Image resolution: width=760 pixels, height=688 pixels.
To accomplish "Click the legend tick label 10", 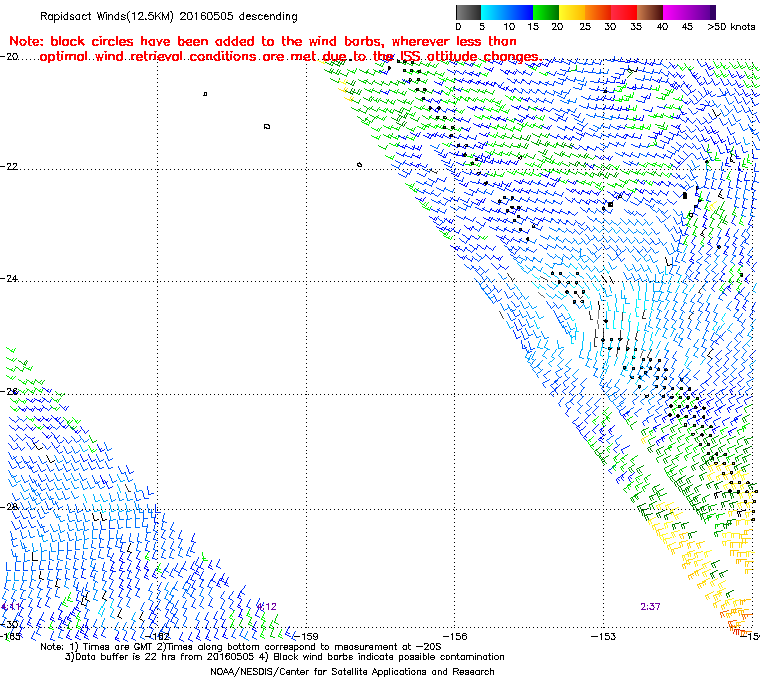I will (x=509, y=27).
